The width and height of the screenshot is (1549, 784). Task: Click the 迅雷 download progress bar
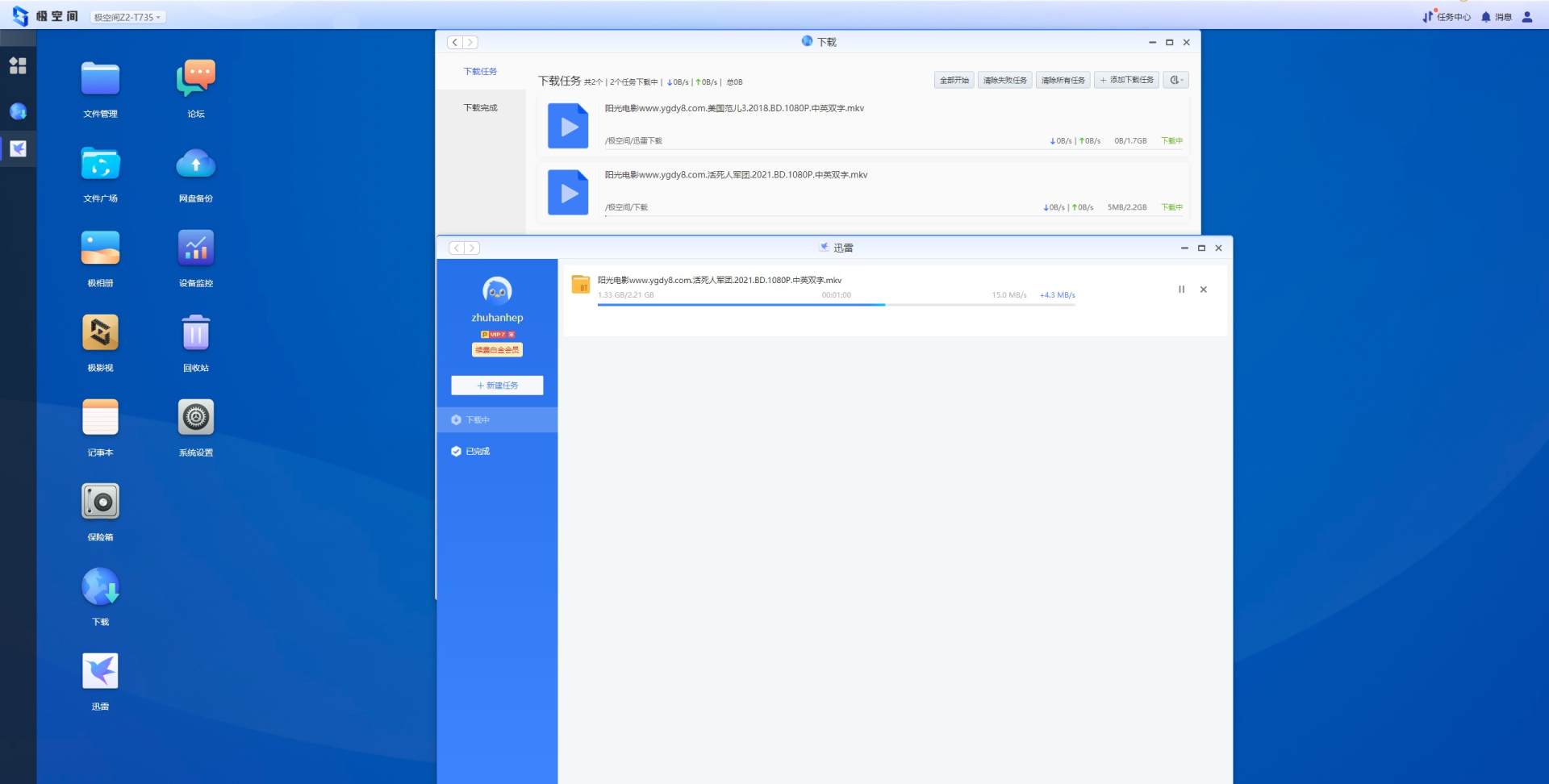point(835,305)
